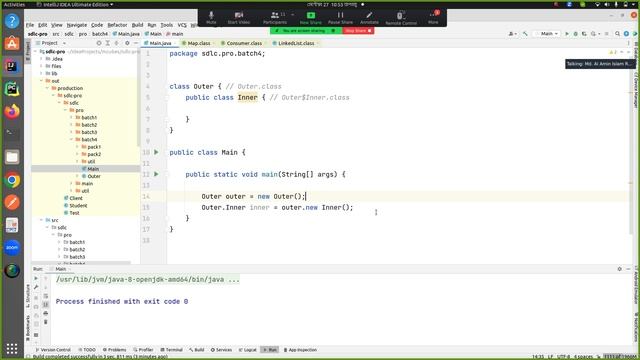Click Remote Control in Zoom toolbar
Image resolution: width=640 pixels, height=360 pixels.
click(401, 18)
